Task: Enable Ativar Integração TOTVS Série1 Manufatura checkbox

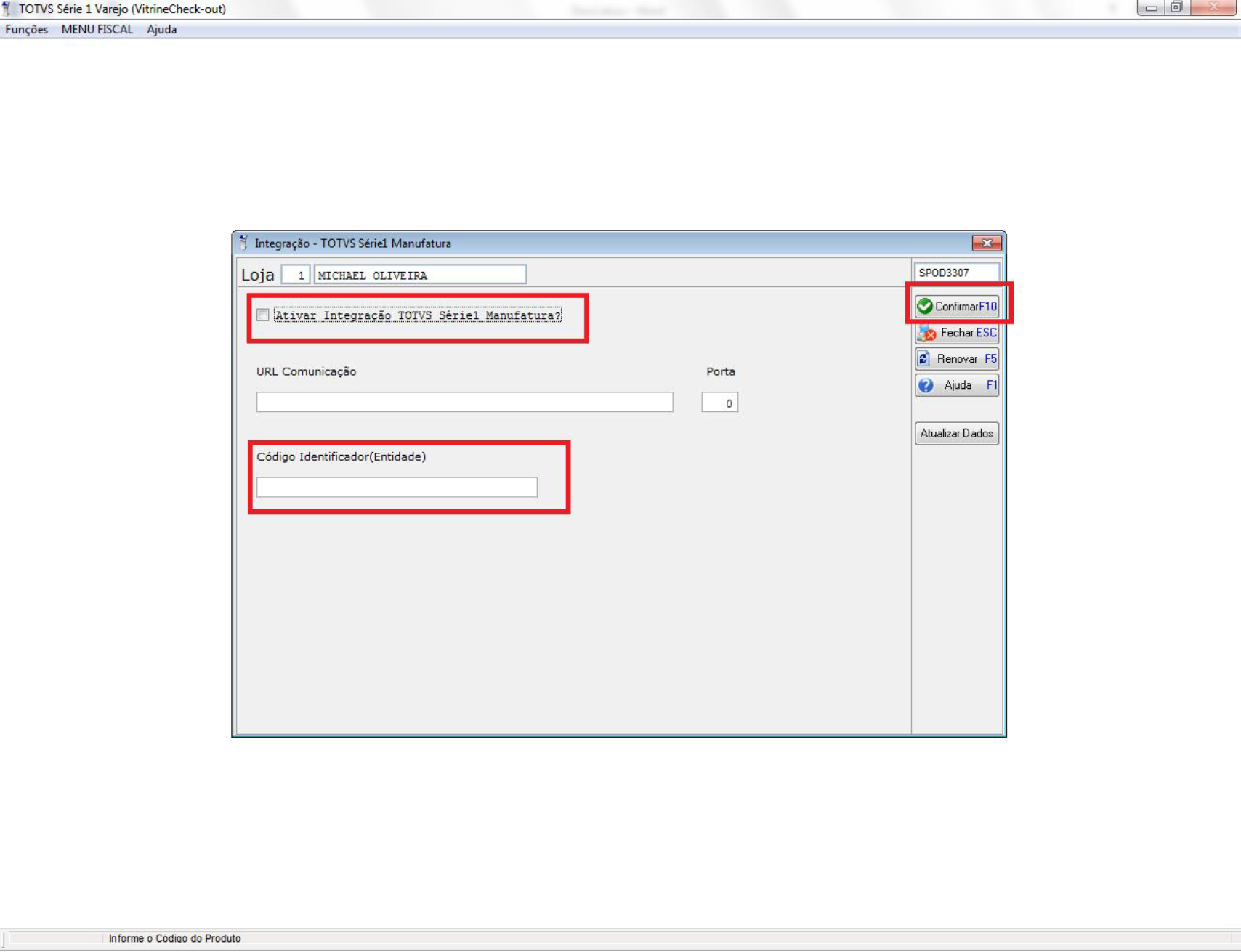Action: pyautogui.click(x=263, y=315)
